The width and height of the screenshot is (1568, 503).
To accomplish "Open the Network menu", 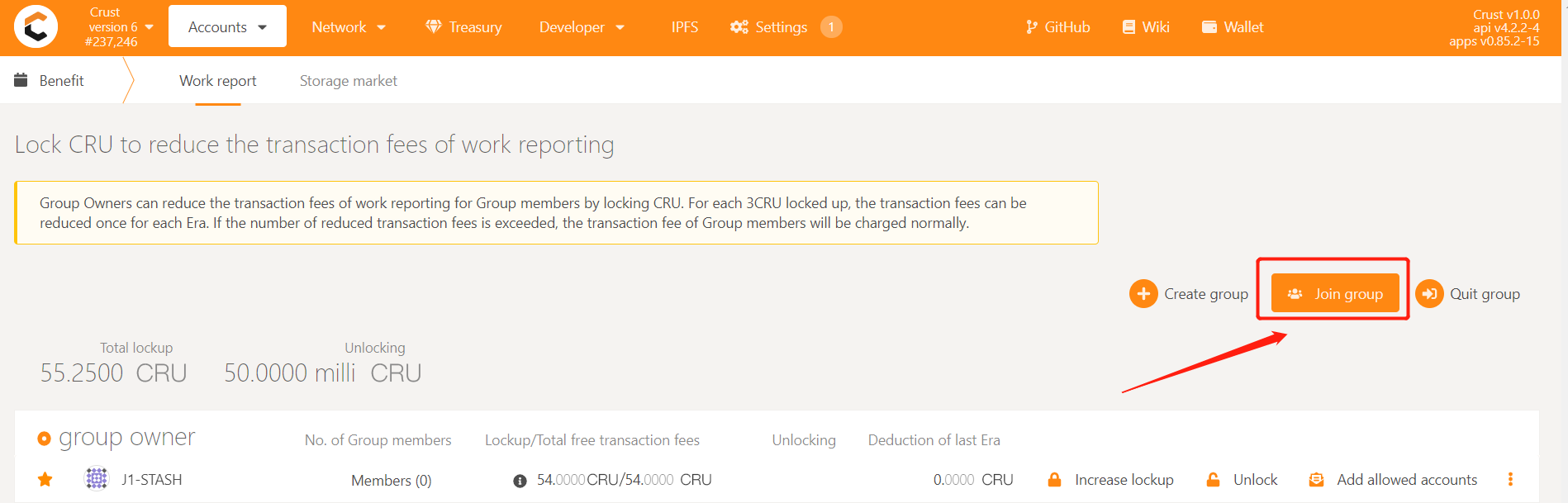I will coord(349,26).
